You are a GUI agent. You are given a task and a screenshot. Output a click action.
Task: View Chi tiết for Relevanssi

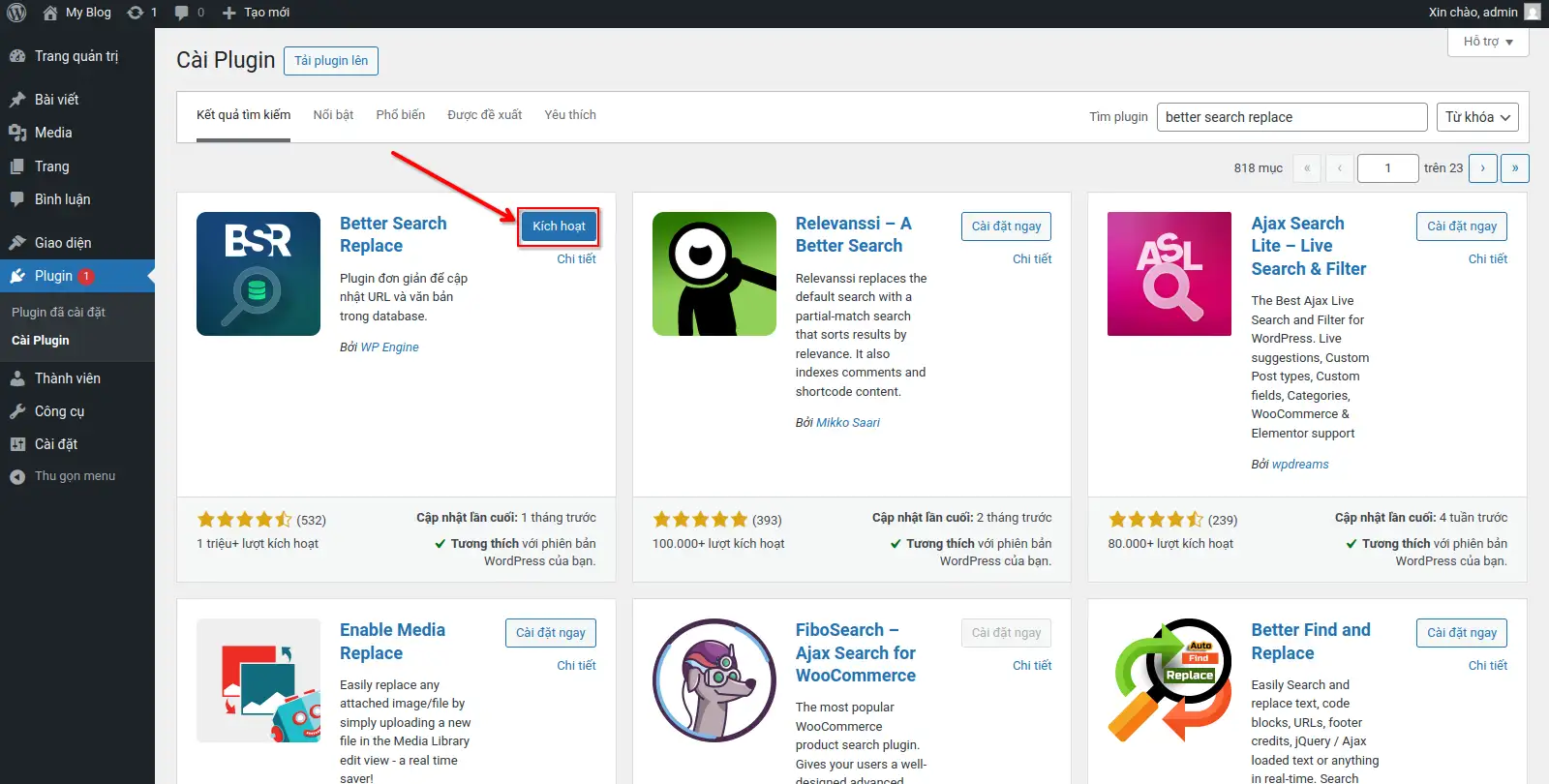[1032, 259]
